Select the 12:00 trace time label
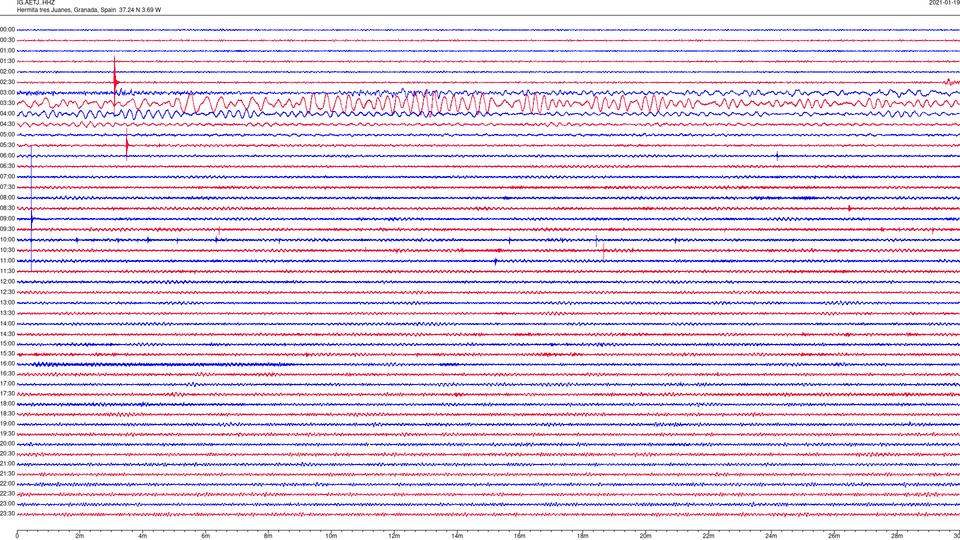 tap(7, 282)
